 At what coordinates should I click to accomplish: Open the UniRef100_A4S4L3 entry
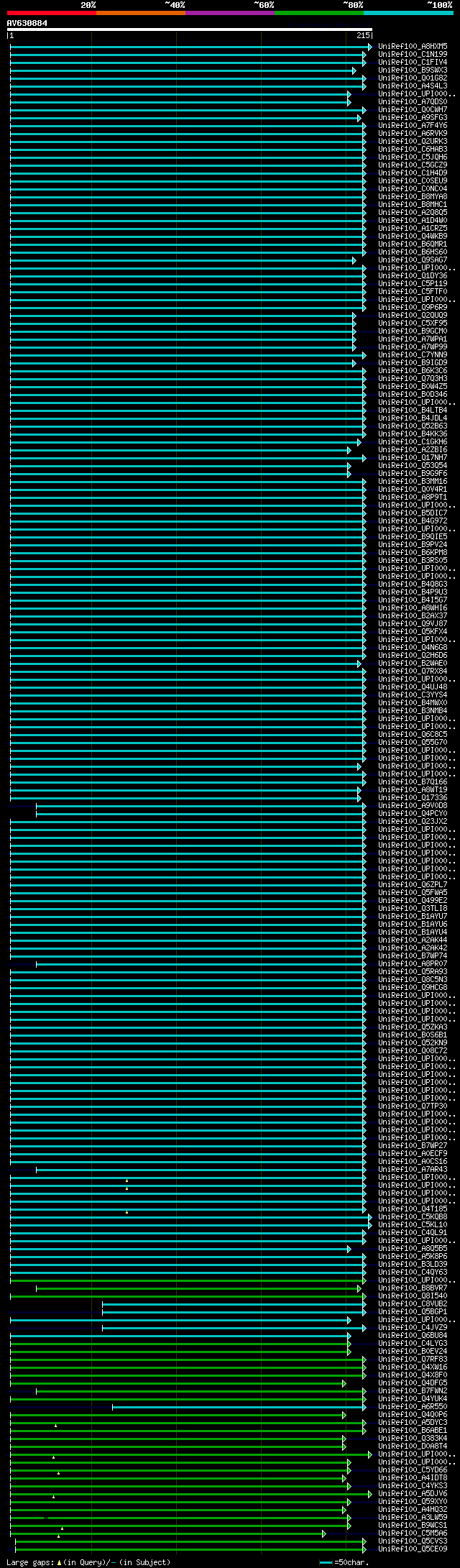[413, 86]
